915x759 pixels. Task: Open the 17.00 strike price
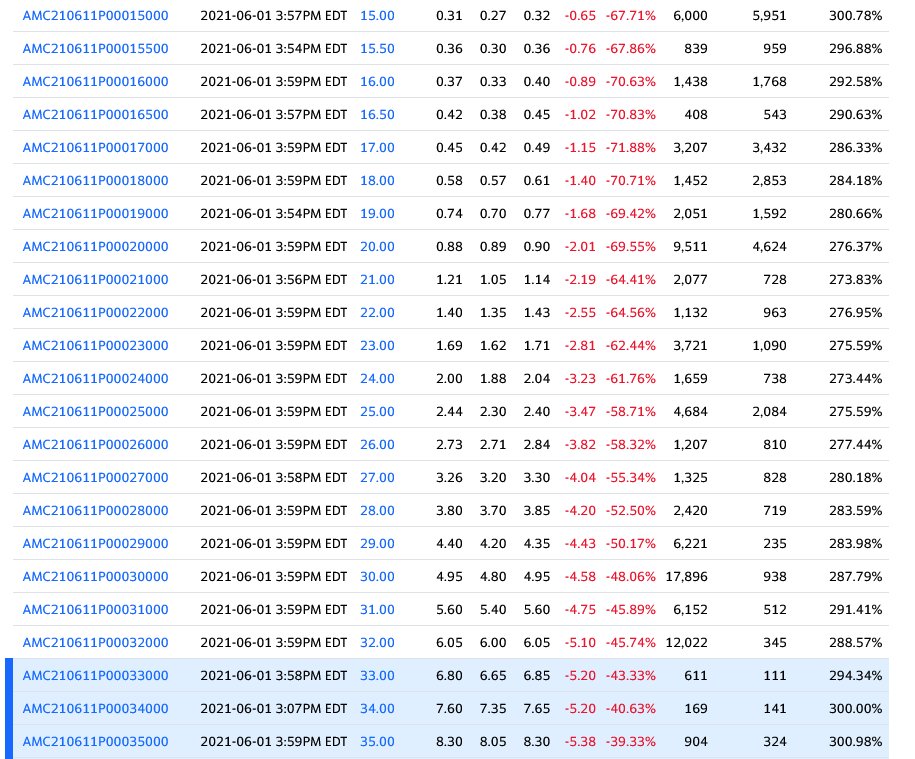tap(377, 148)
